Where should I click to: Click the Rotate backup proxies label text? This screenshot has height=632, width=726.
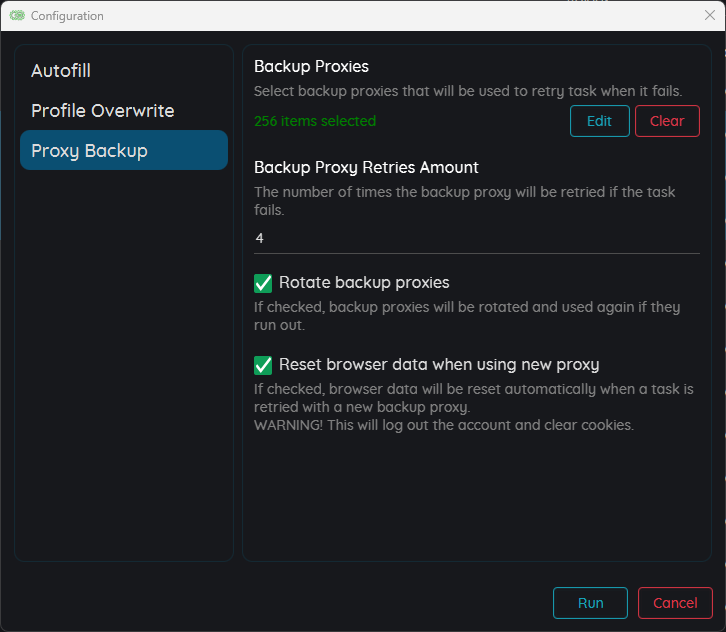[x=364, y=282]
